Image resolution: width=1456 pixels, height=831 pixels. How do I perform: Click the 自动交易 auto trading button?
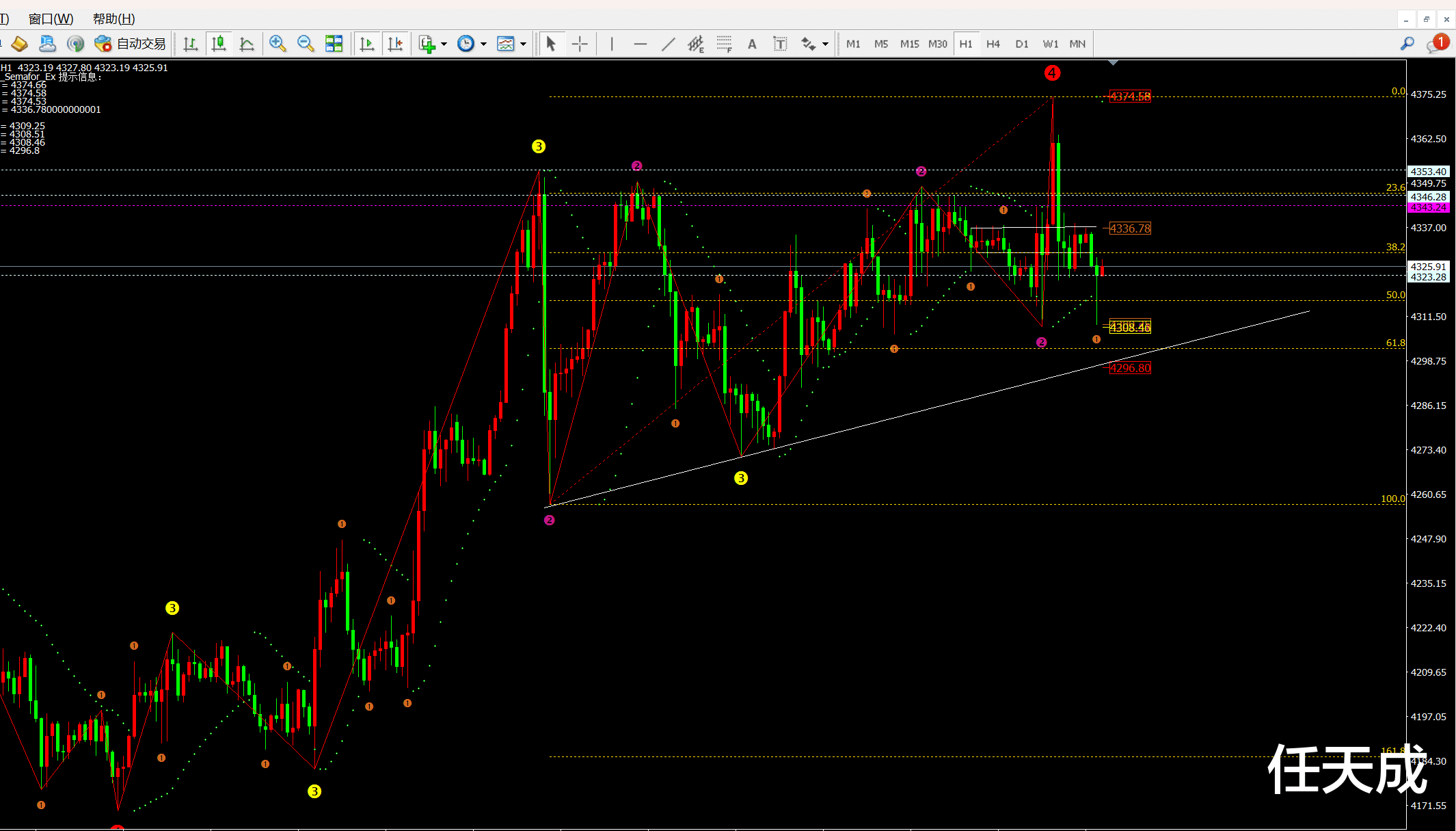[x=131, y=44]
